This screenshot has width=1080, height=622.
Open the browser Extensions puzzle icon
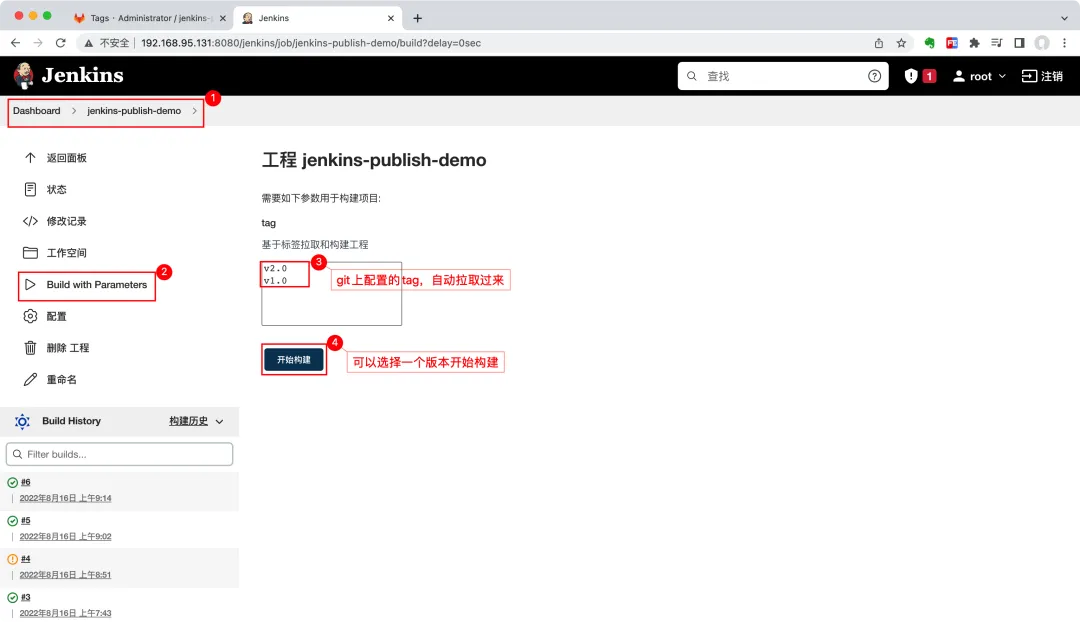point(974,43)
